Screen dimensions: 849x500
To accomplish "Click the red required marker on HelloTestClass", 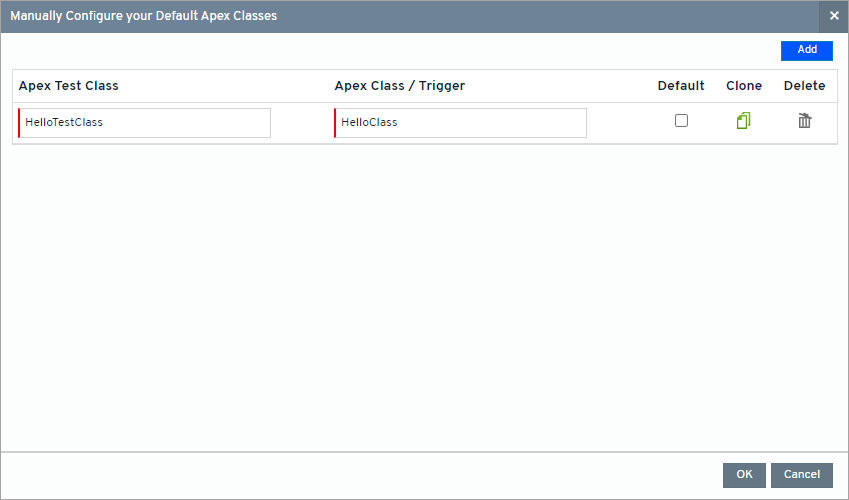I will point(19,123).
